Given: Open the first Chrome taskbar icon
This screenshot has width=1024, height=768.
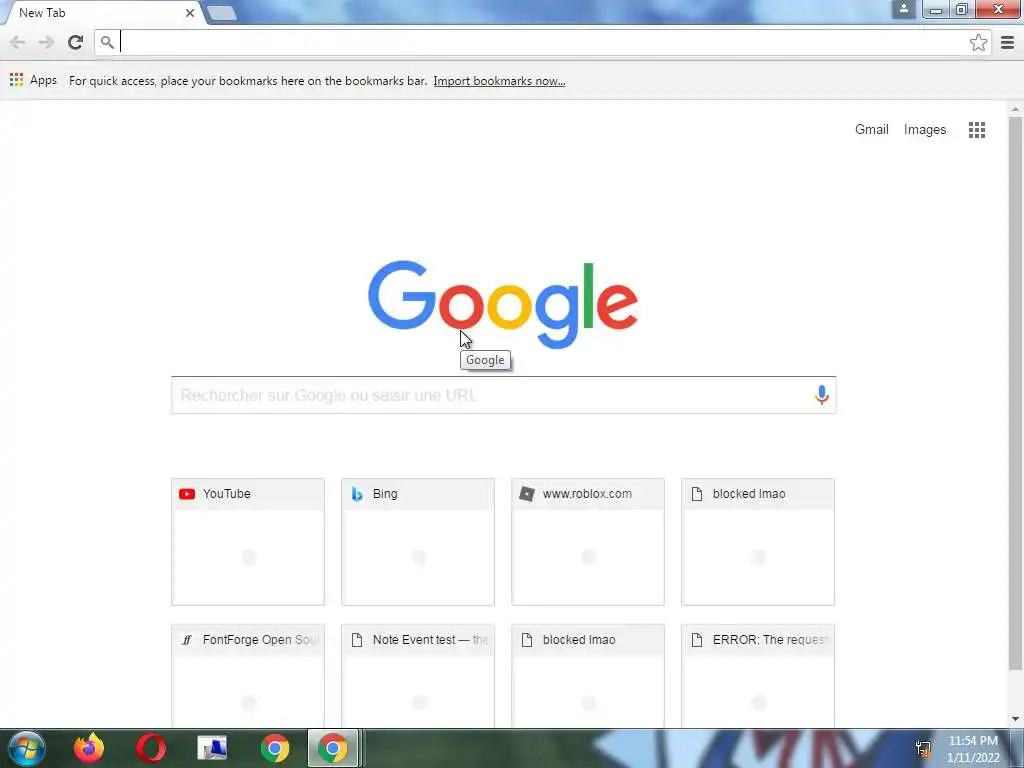Looking at the screenshot, I should click(275, 748).
